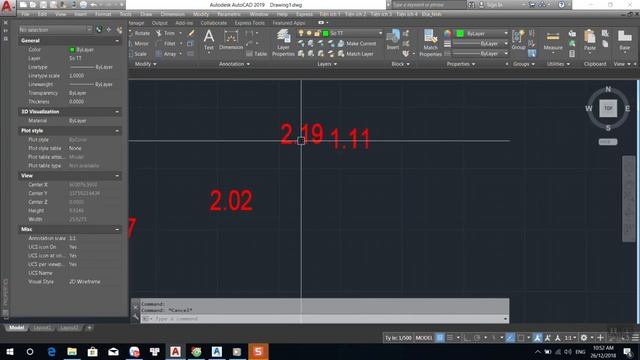Click the Measure tool

coord(553,40)
